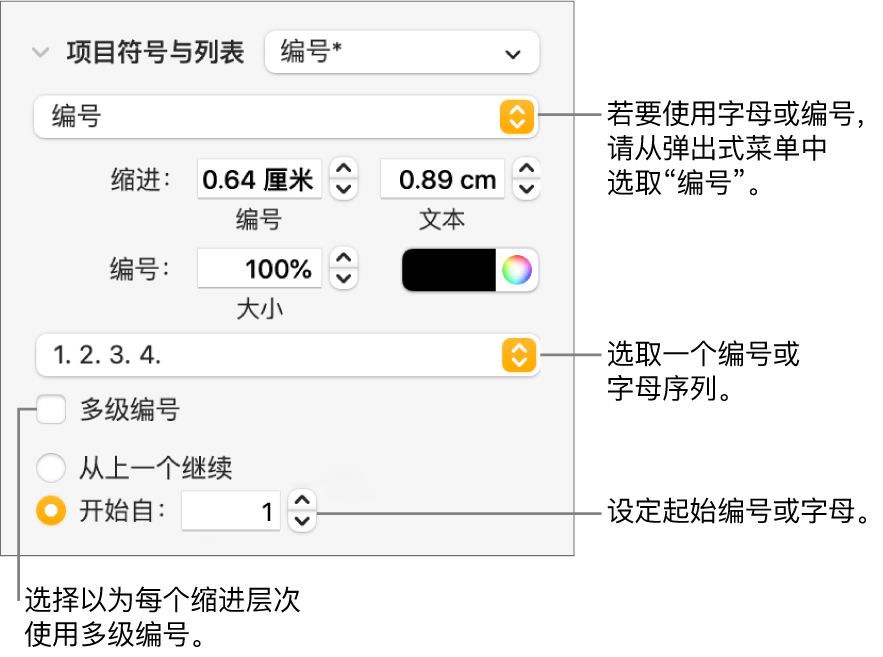Image resolution: width=883 pixels, height=657 pixels.
Task: Decrease number size with down arrow
Action: 344,278
